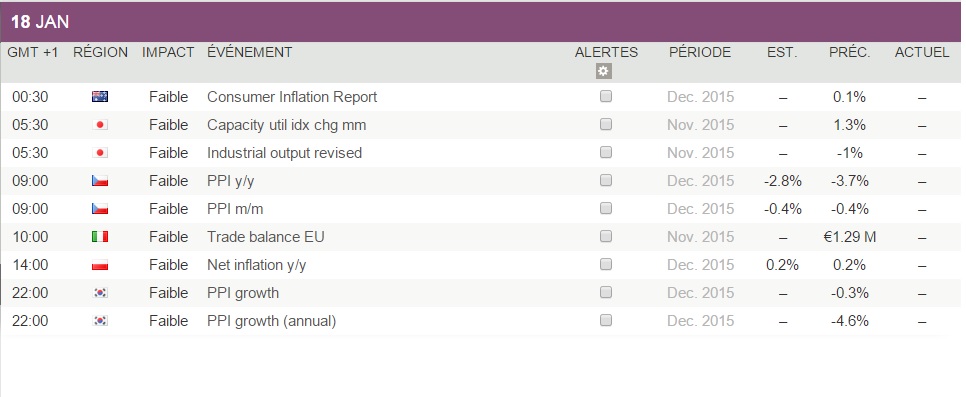This screenshot has width=966, height=397.
Task: Click Japan flag for Industrial output row
Action: (x=100, y=152)
